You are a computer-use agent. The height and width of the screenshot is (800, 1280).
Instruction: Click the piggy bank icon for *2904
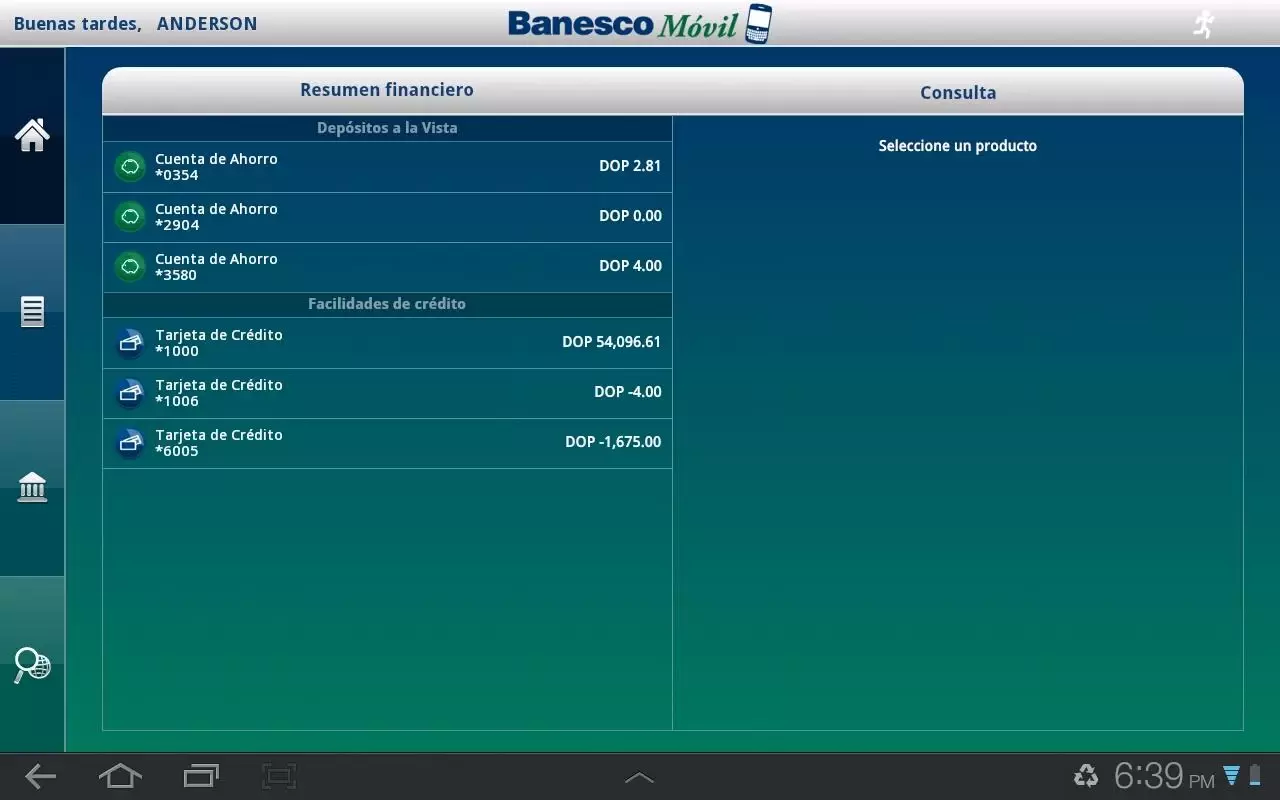130,217
